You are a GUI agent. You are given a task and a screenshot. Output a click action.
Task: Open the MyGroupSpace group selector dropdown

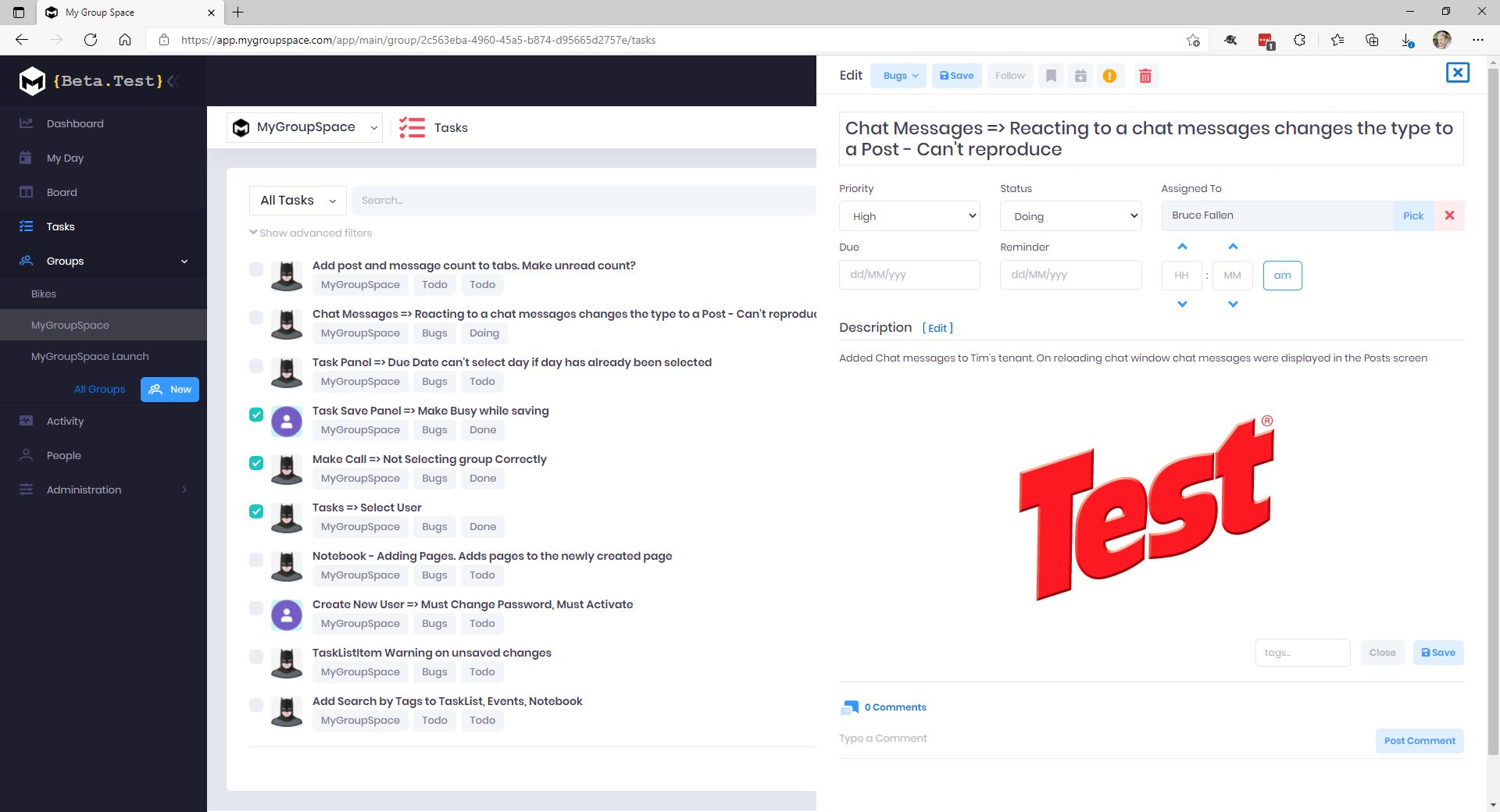pos(305,127)
